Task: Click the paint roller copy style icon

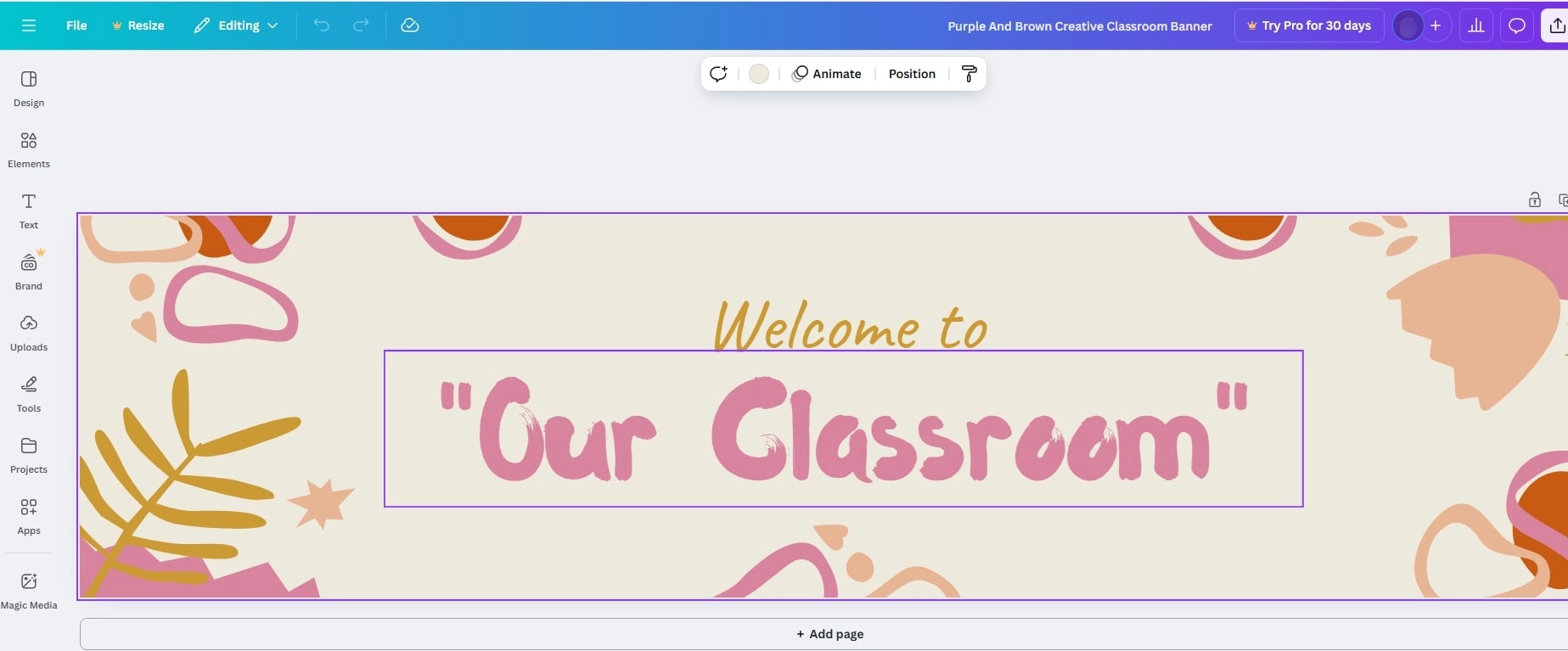Action: coord(969,74)
